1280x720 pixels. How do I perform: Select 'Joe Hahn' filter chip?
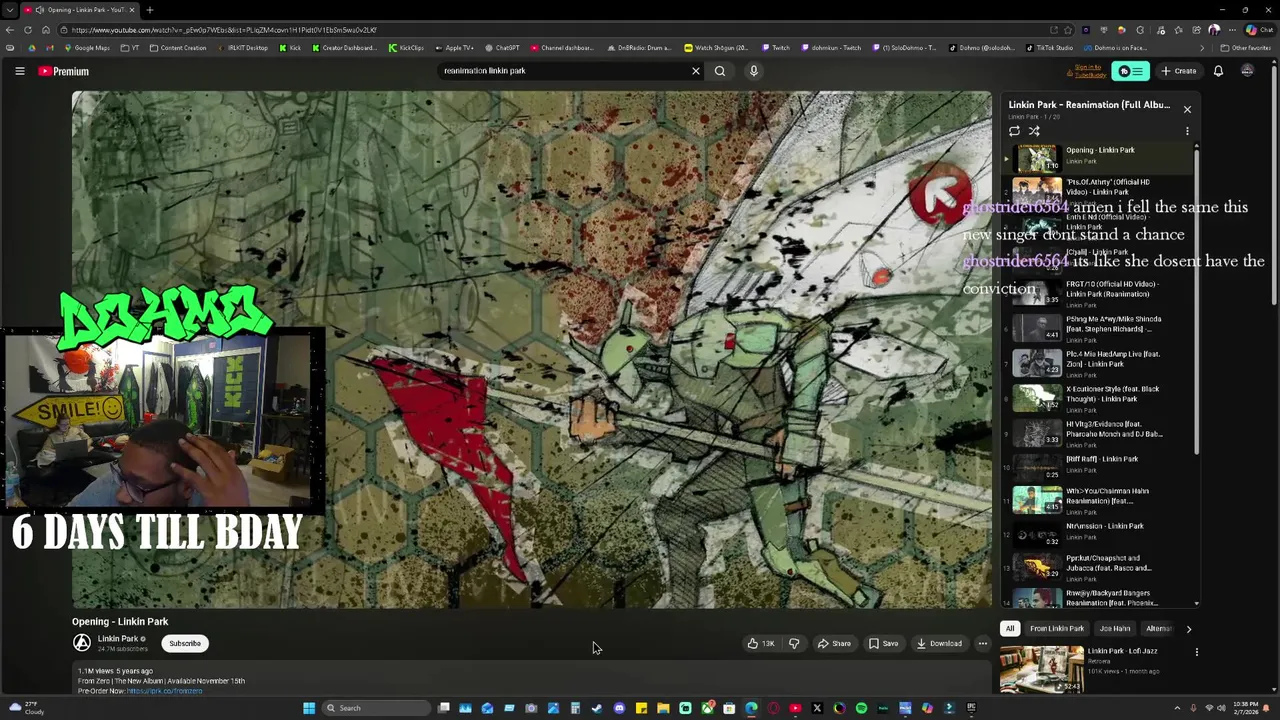1115,628
